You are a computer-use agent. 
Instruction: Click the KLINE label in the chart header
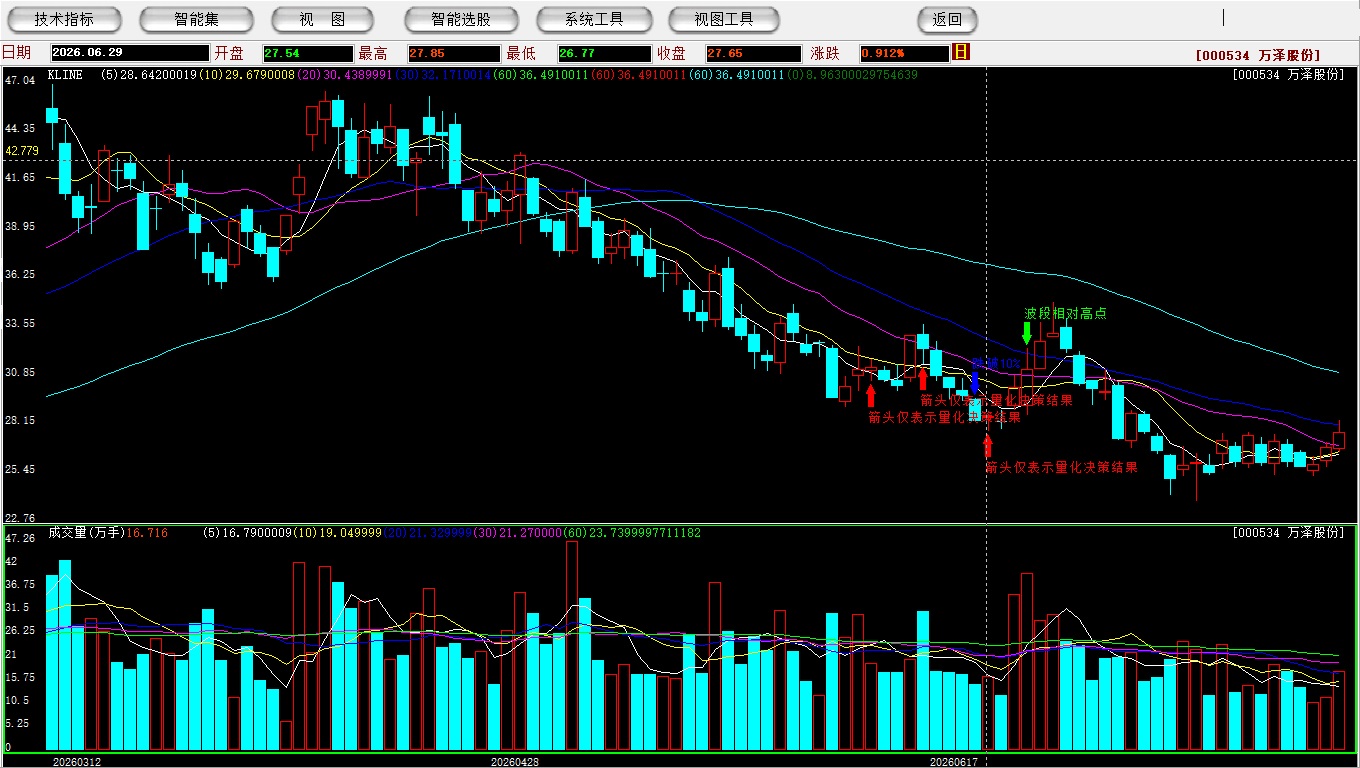(x=65, y=74)
